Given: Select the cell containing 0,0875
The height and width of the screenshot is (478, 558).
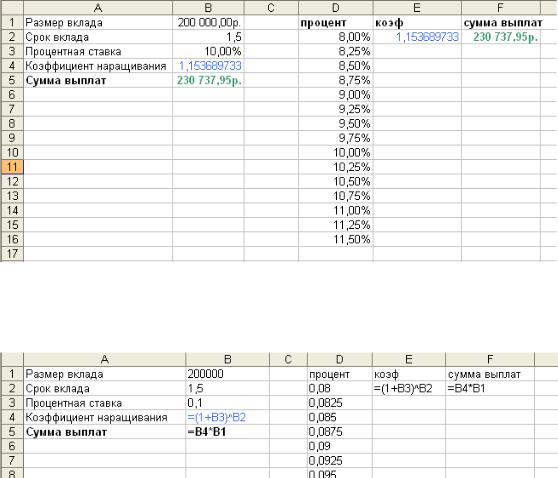Looking at the screenshot, I should (339, 432).
